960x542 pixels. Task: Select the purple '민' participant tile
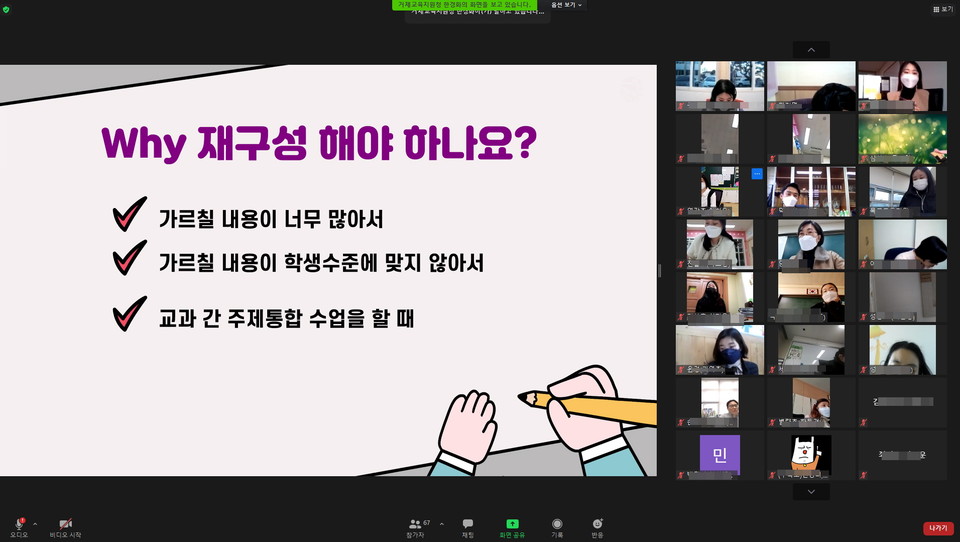click(x=719, y=456)
